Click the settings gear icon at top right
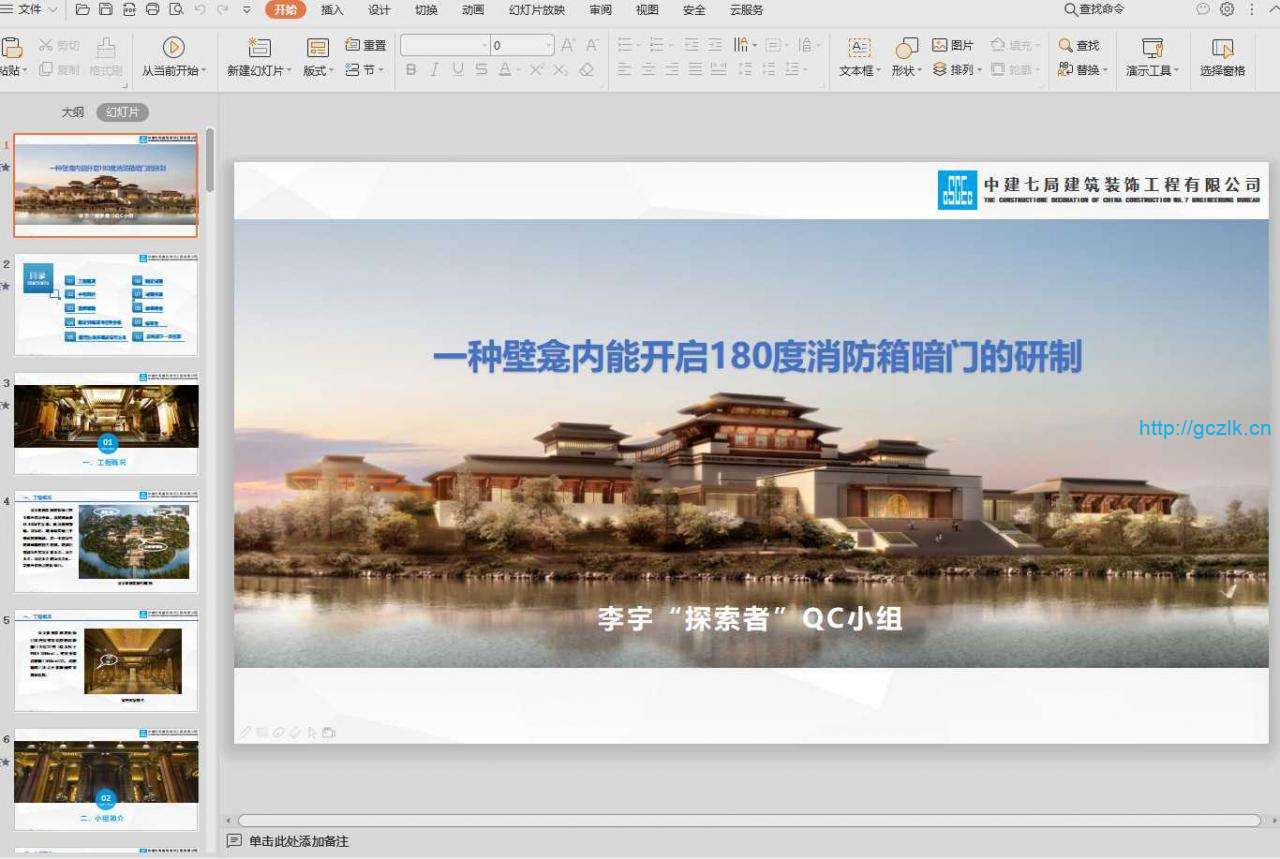The height and width of the screenshot is (859, 1280). [x=1227, y=9]
